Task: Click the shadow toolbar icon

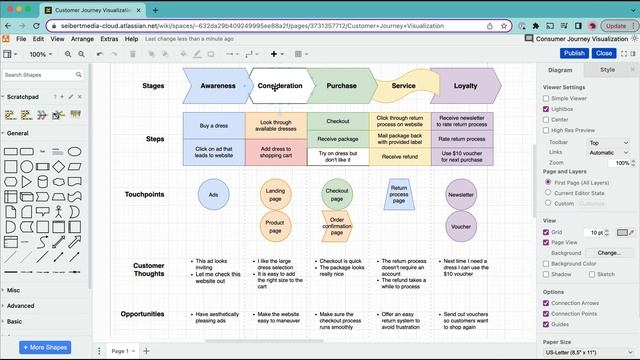Action: click(211, 54)
